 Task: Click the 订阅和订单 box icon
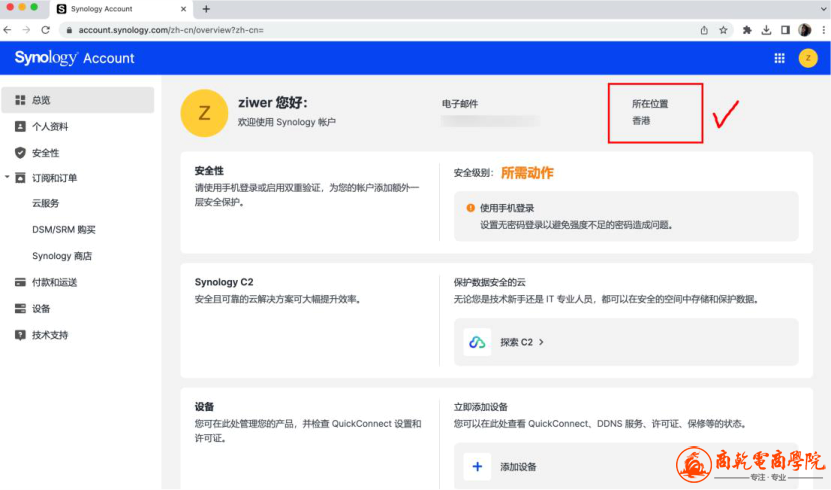point(20,178)
